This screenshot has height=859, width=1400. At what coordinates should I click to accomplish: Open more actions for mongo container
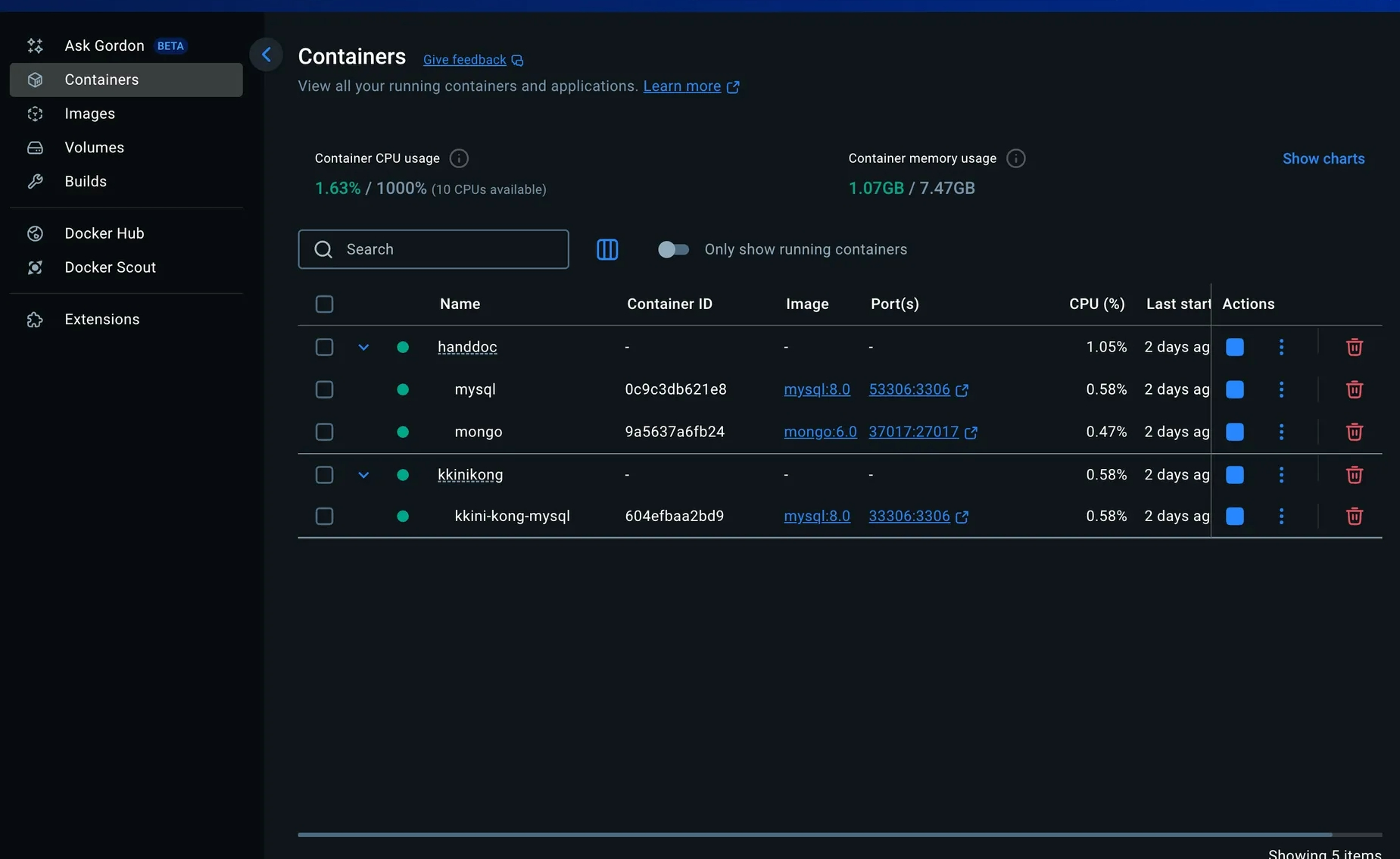tap(1281, 432)
